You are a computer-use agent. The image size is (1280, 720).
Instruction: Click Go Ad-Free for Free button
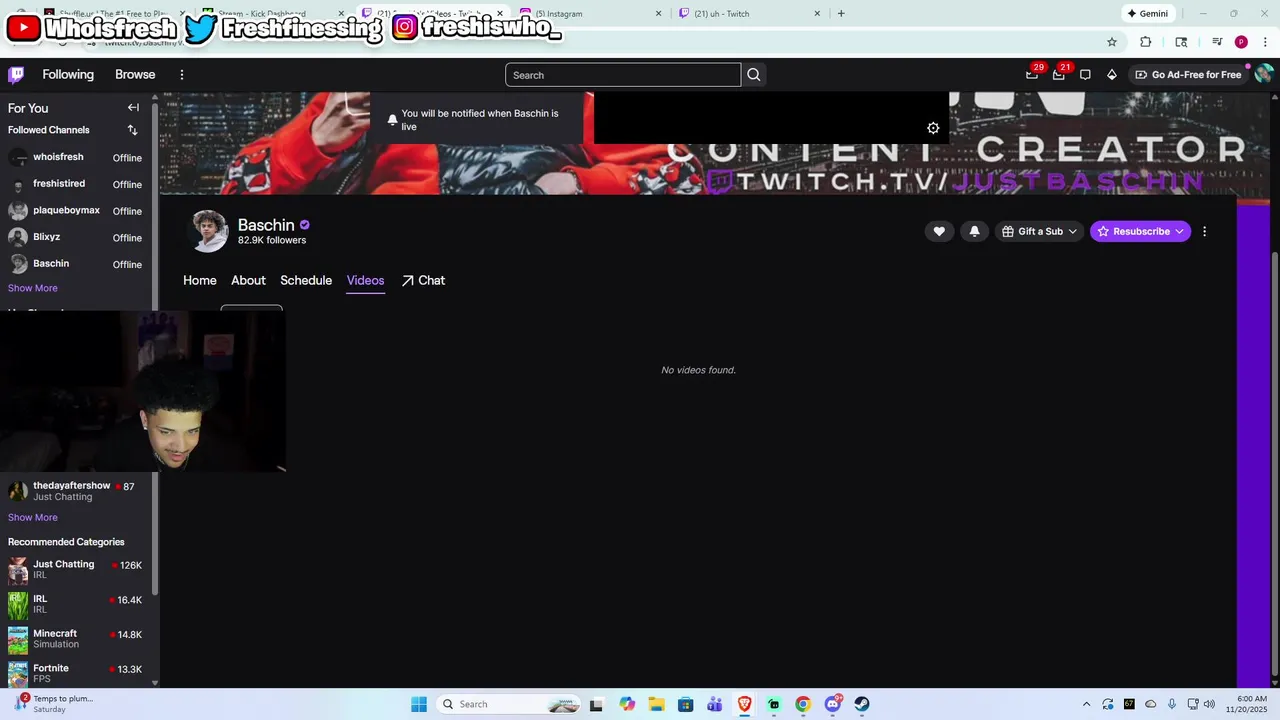coord(1188,75)
